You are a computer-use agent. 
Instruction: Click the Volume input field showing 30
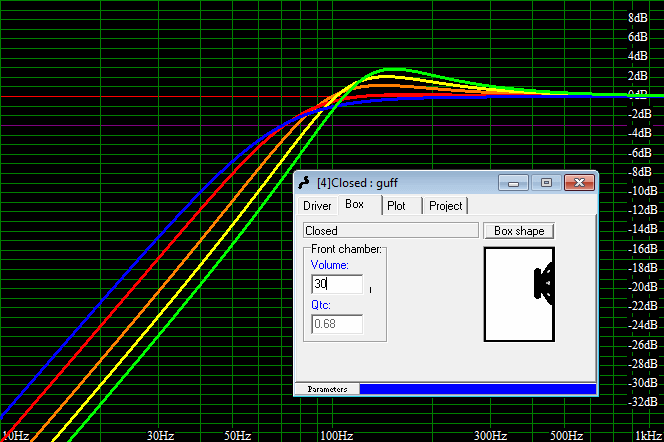click(x=337, y=284)
